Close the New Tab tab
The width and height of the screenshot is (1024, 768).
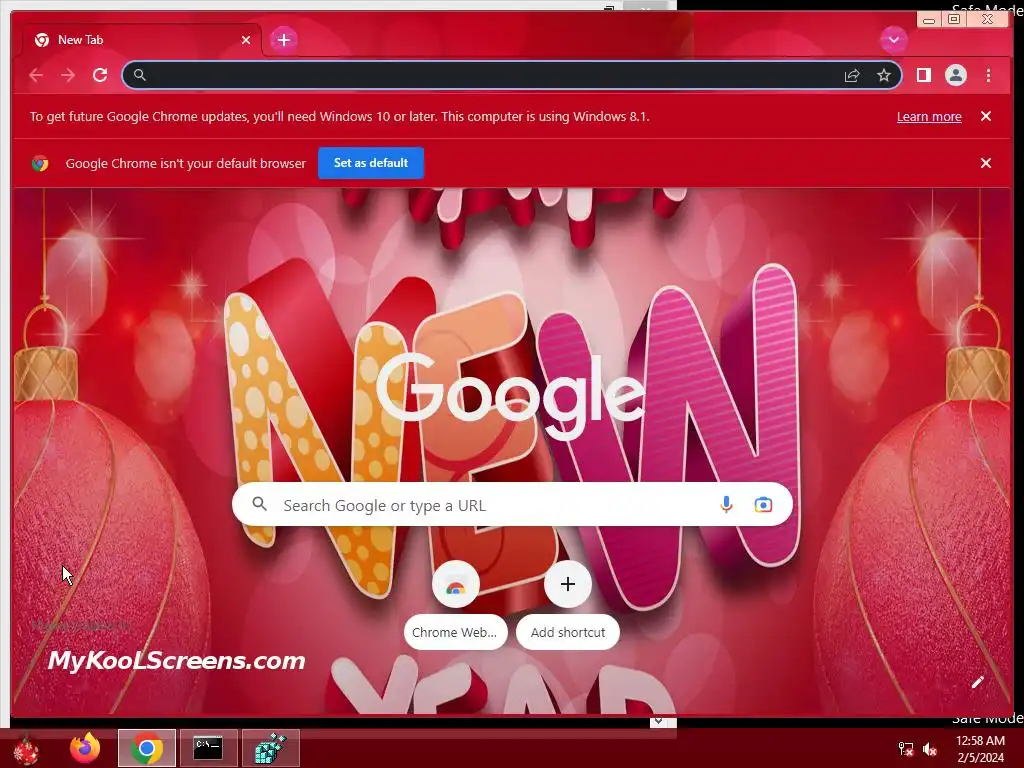(x=246, y=40)
